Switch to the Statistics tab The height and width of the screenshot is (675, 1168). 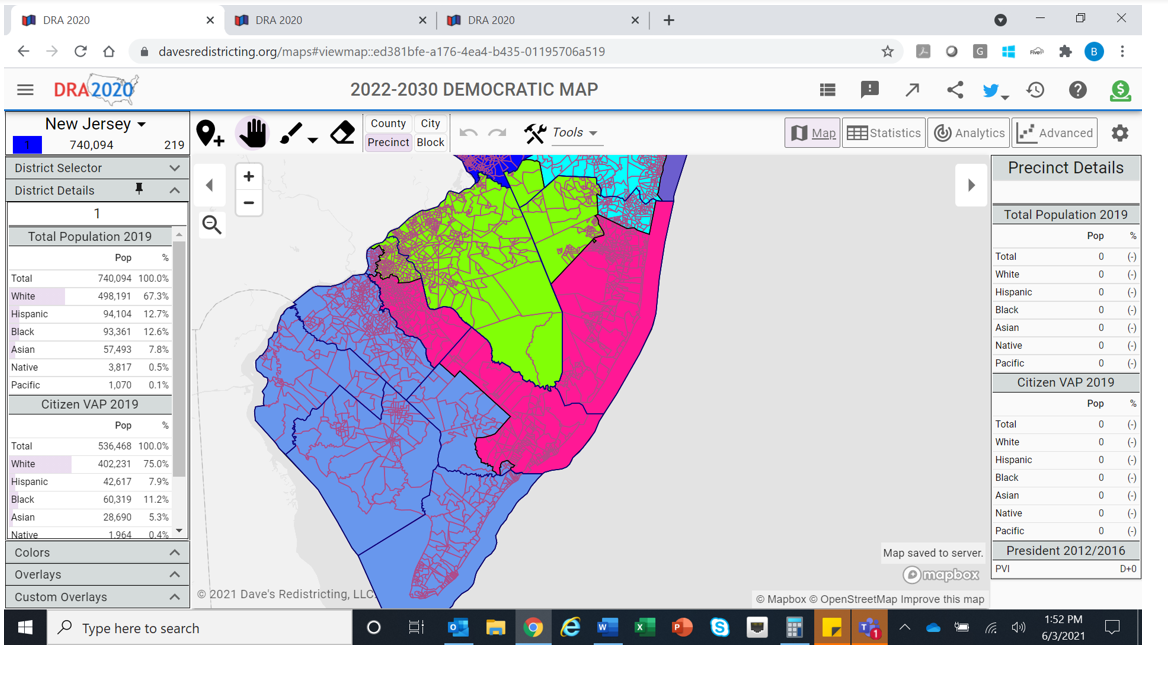click(883, 133)
